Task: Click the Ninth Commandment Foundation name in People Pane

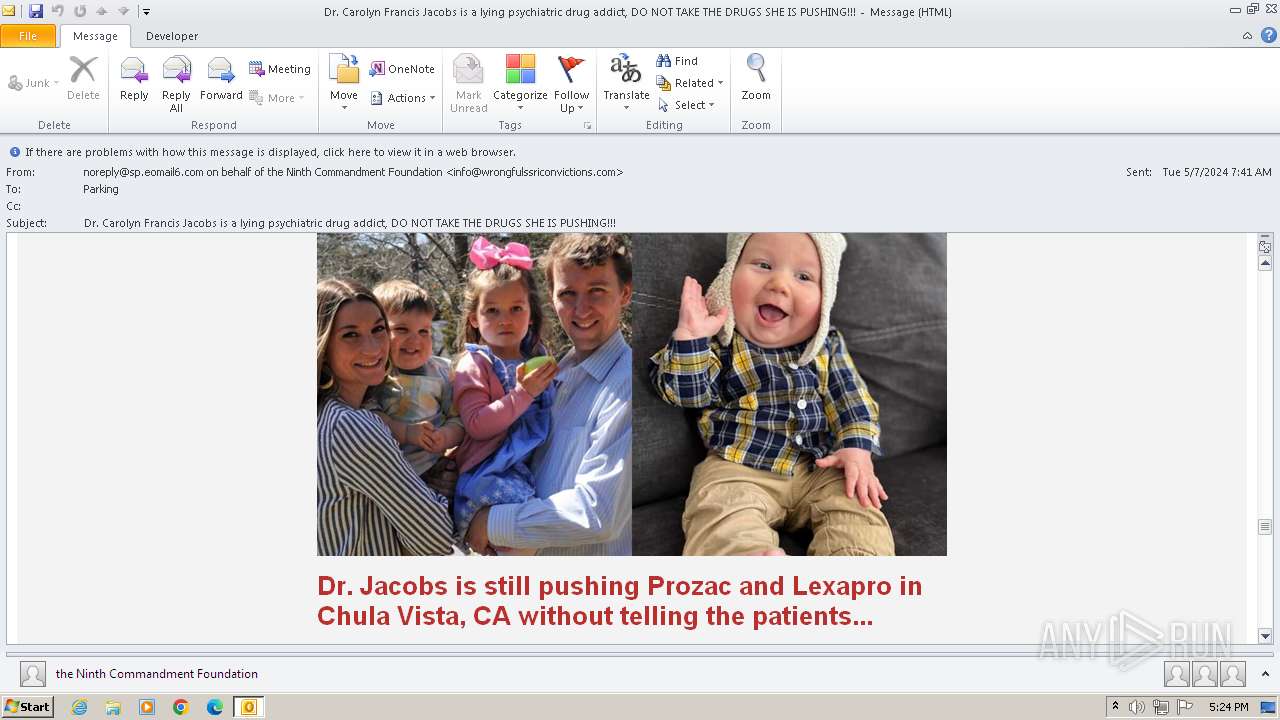Action: pyautogui.click(x=157, y=674)
